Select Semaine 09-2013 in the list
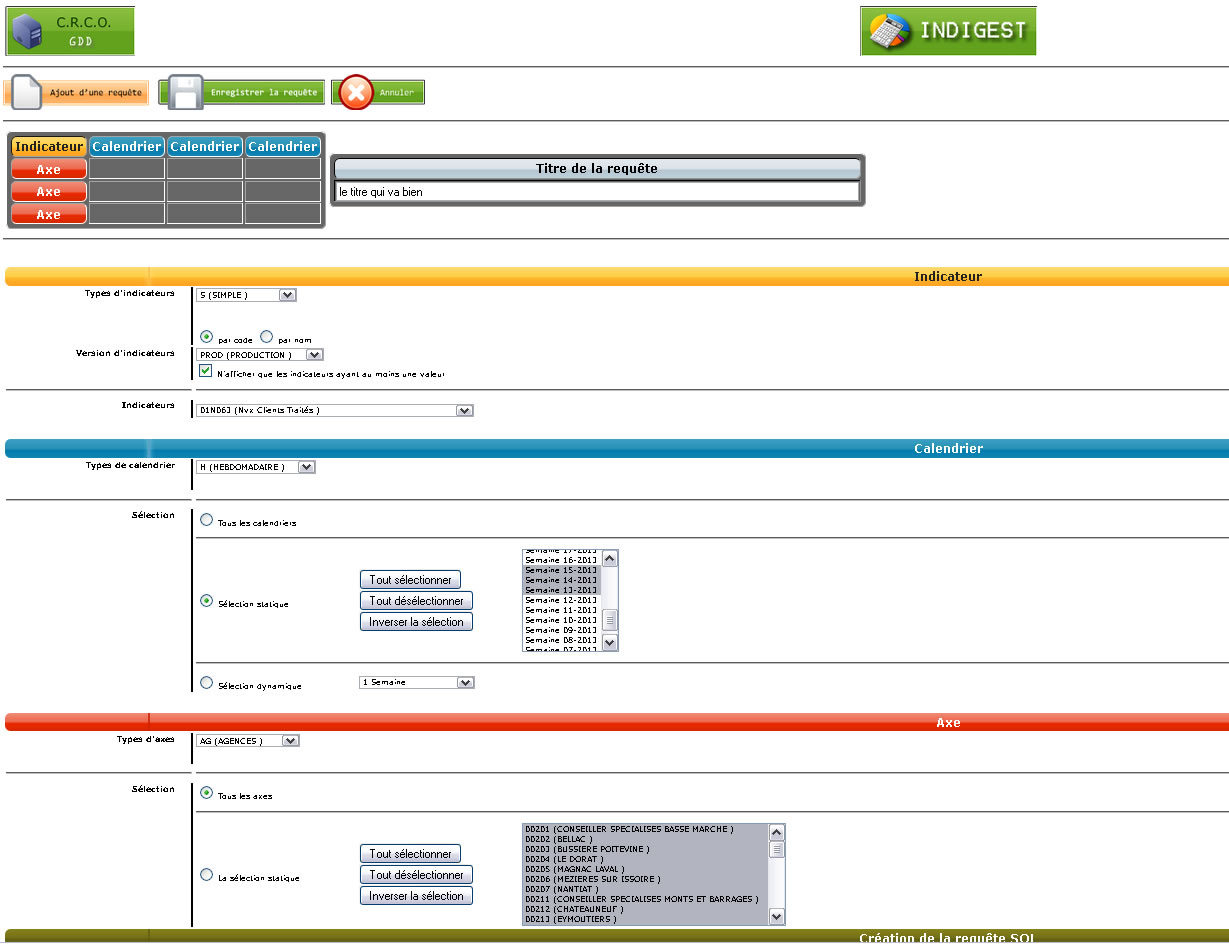The image size is (1229, 944). 561,630
